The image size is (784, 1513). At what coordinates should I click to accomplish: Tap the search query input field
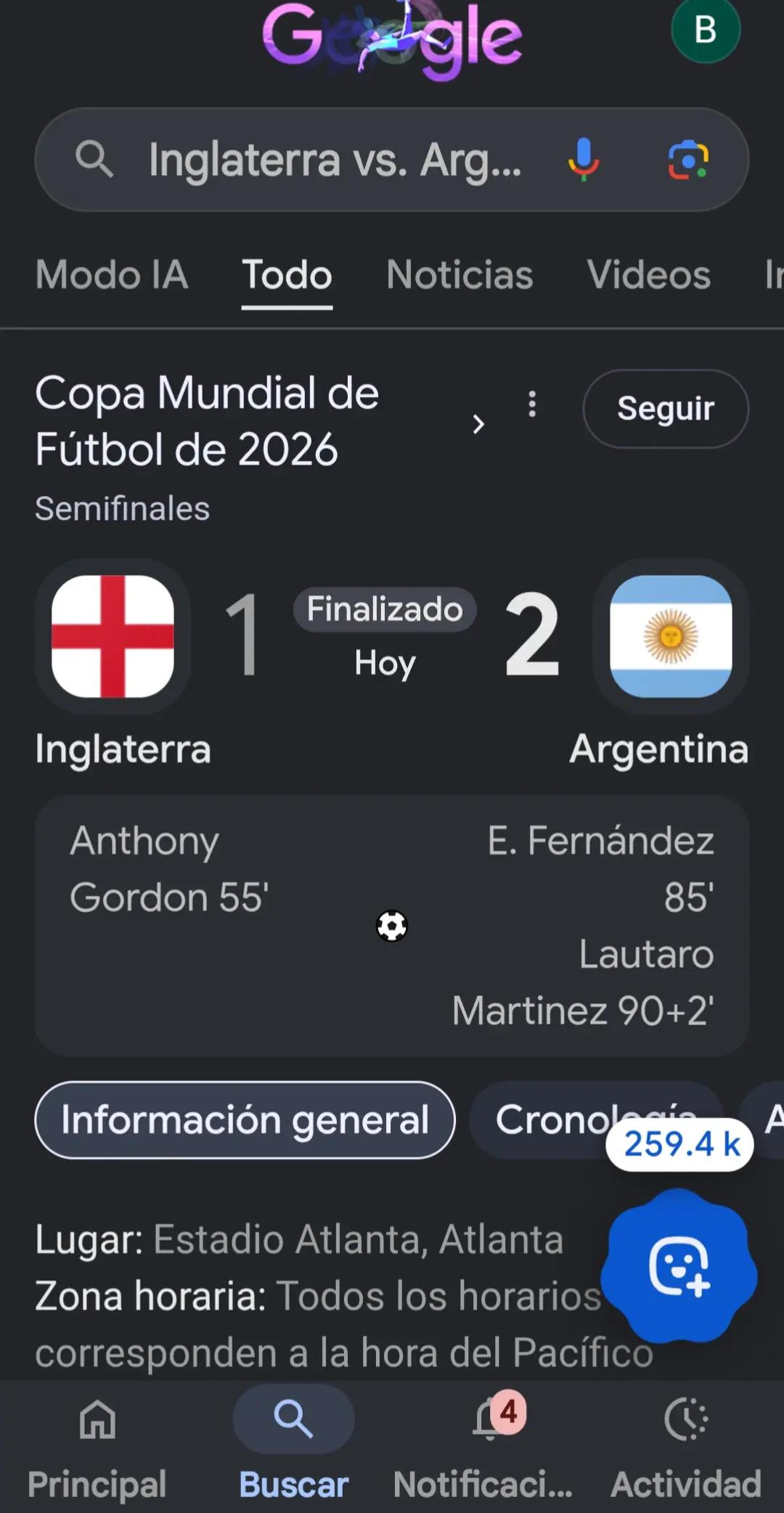click(x=334, y=159)
